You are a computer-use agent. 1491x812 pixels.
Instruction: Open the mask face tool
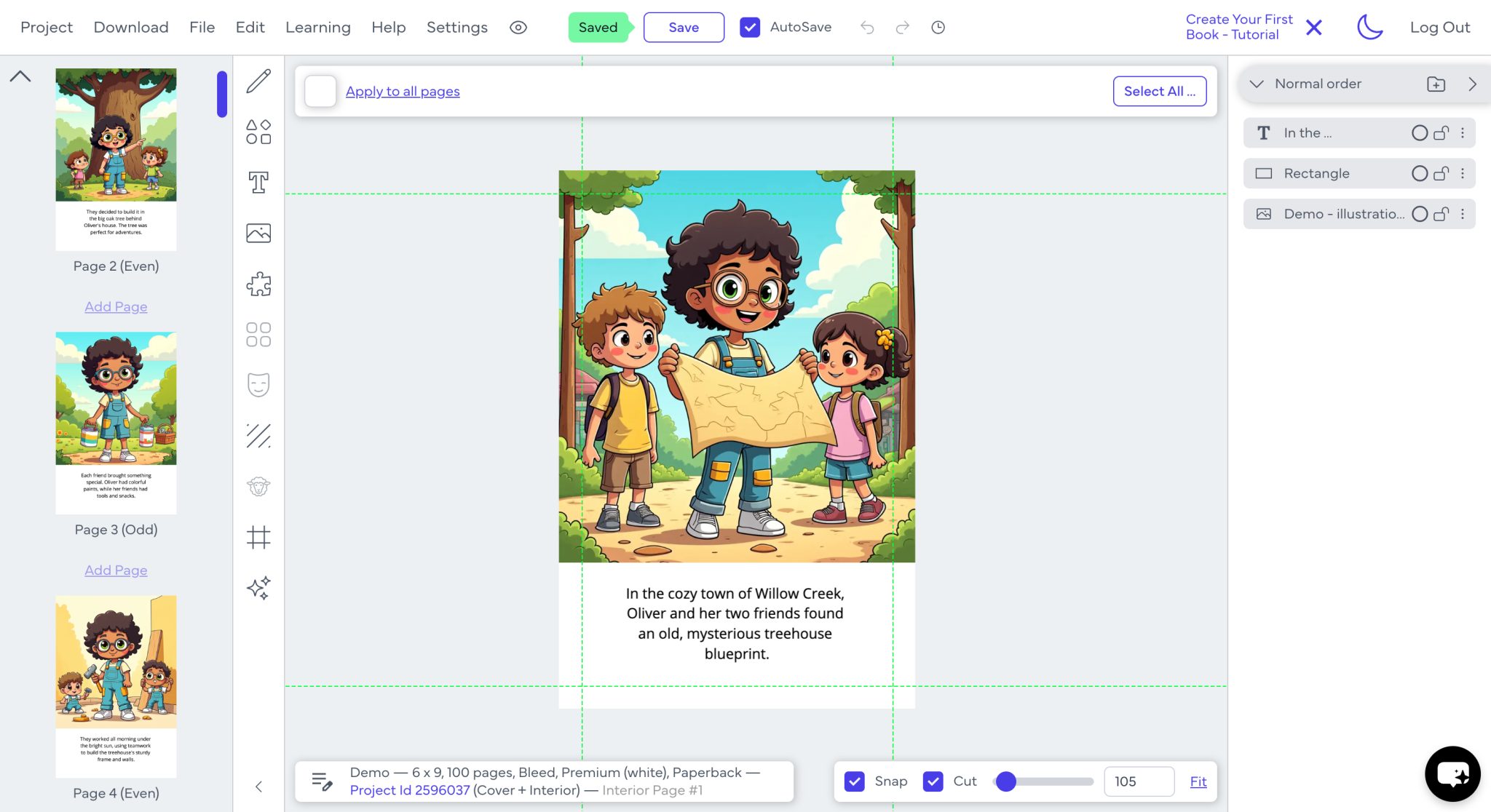[258, 385]
